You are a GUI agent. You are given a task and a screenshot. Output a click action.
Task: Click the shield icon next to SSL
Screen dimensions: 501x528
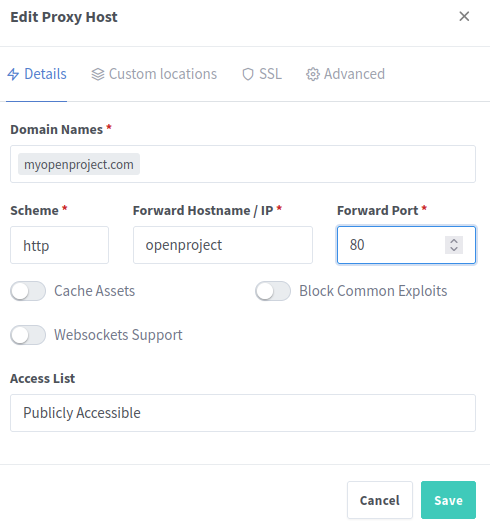coord(248,74)
